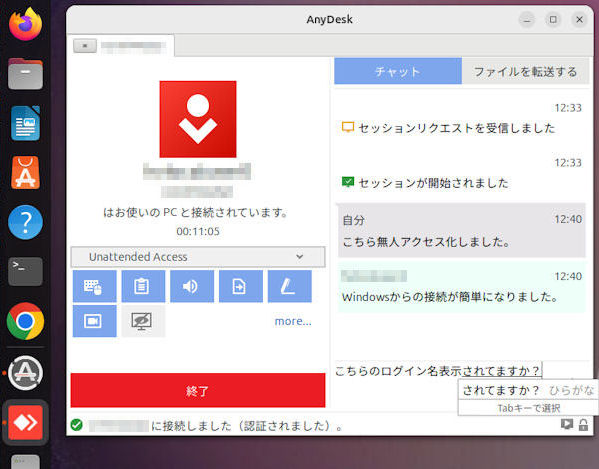
Task: Click セッションが開始されました message
Action: tap(434, 183)
